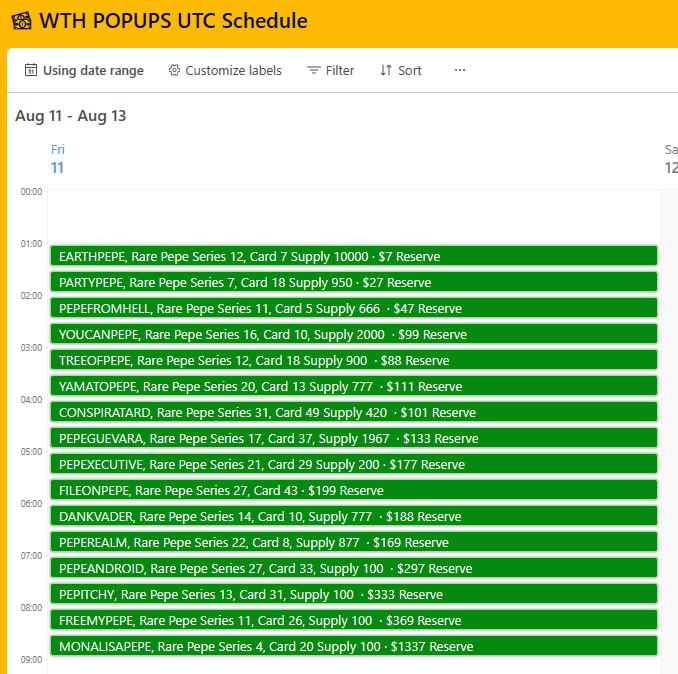678x674 pixels.
Task: Click the Sort arrows icon
Action: coord(386,70)
